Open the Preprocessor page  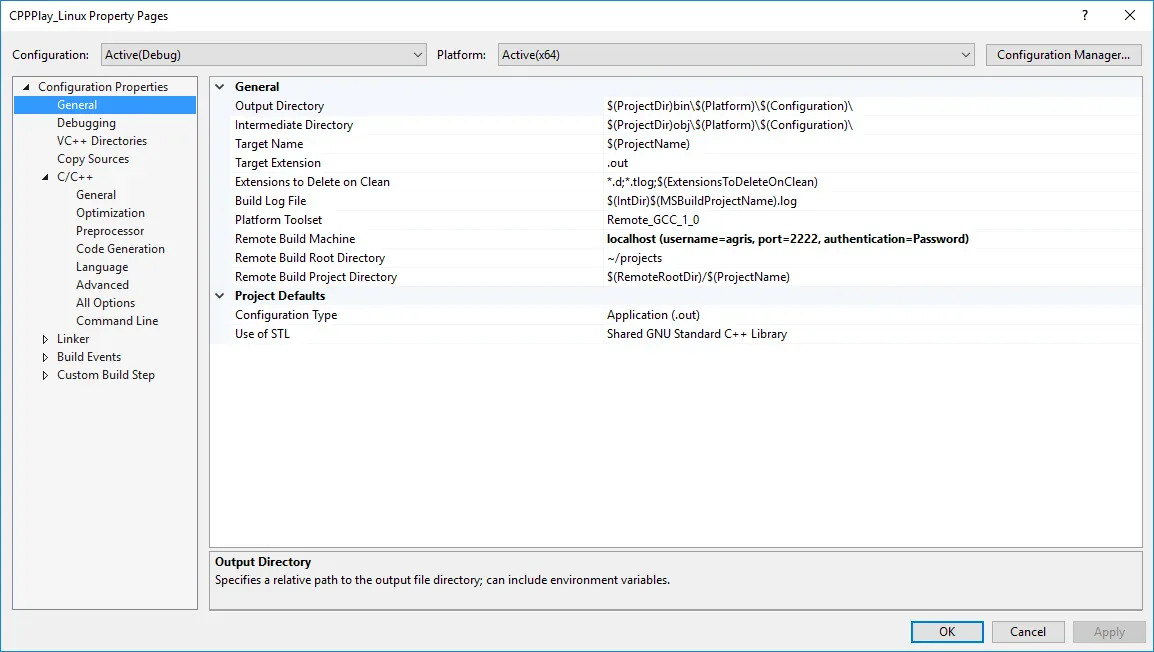point(110,231)
